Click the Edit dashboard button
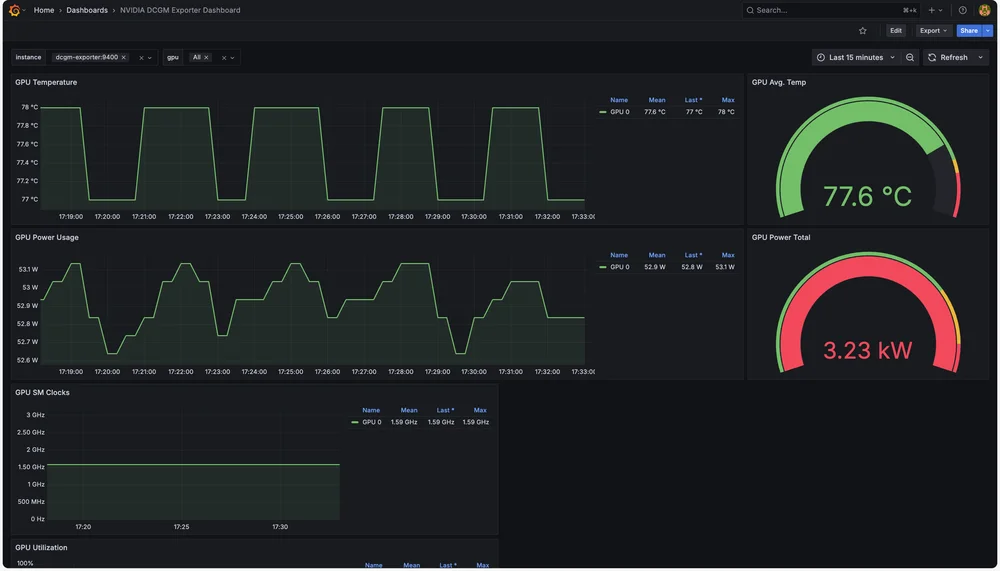Screen dimensions: 1000x571 point(896,31)
